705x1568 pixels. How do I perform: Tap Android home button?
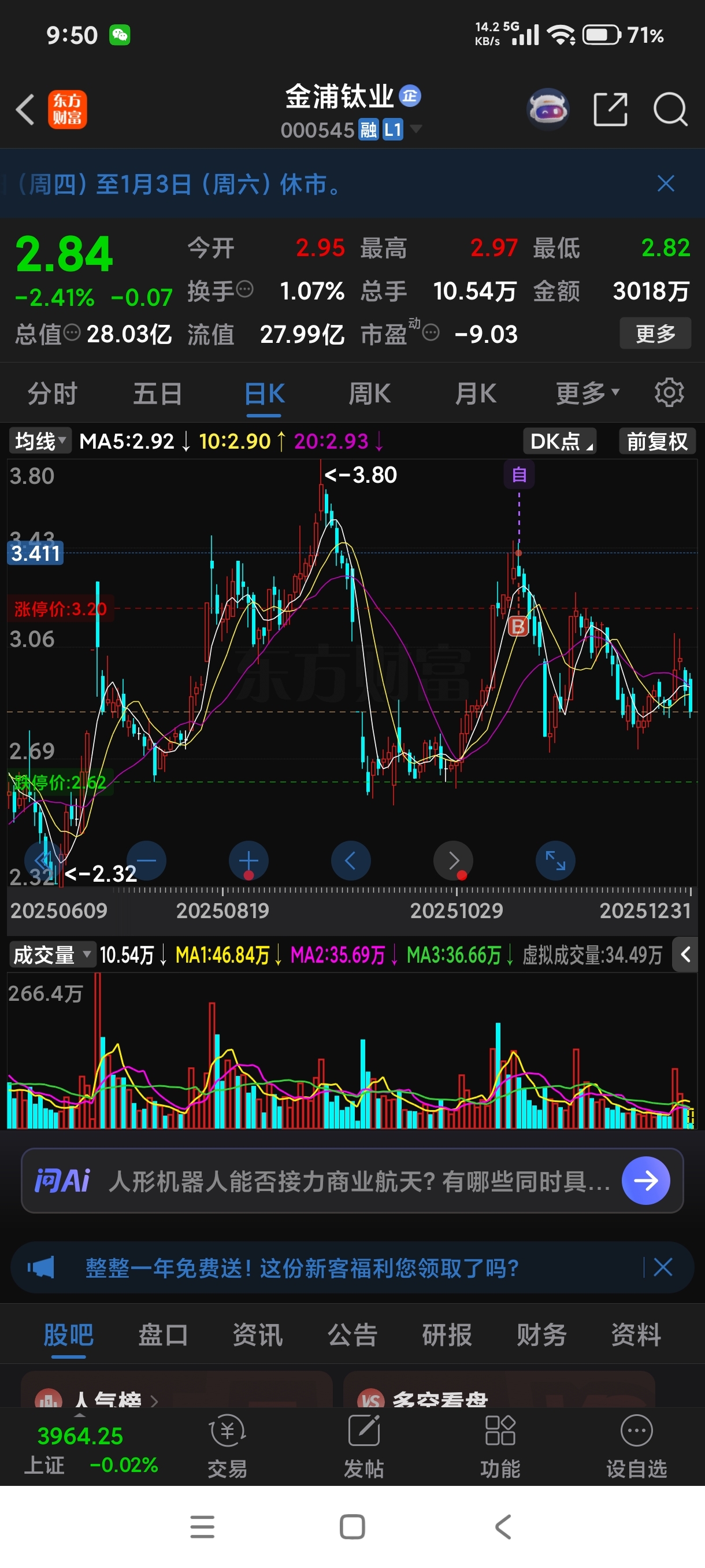click(x=352, y=1526)
